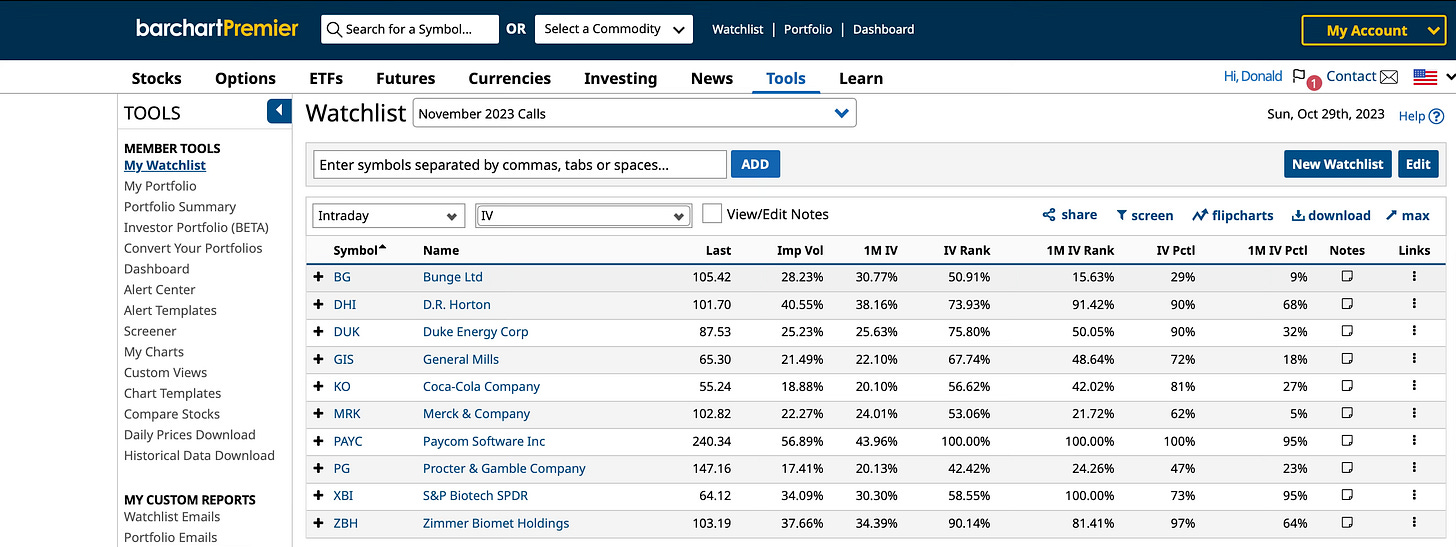Viewport: 1456px width, 547px height.
Task: Open the Currencies menu
Action: [x=509, y=78]
